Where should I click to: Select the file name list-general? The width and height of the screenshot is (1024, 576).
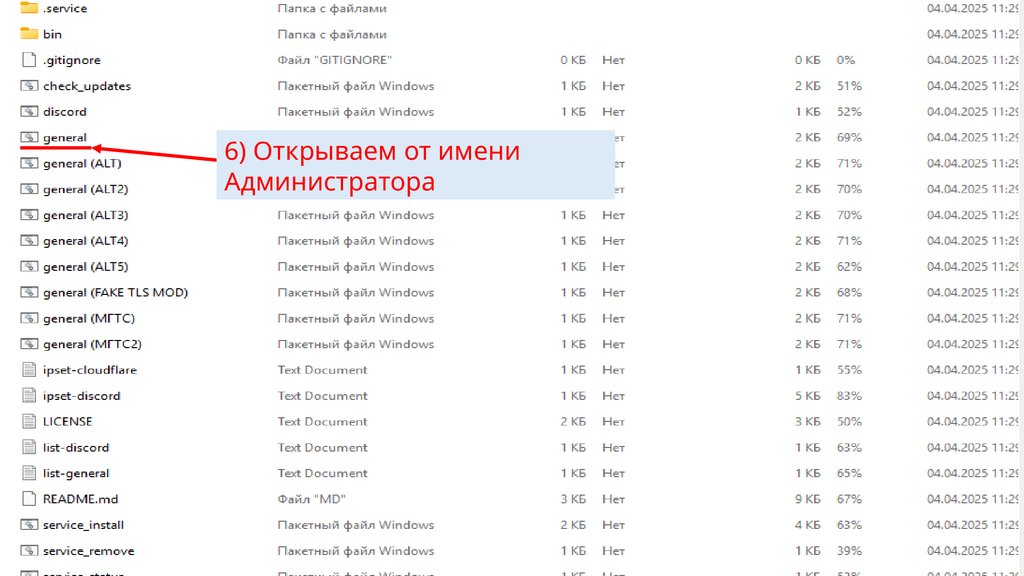tap(76, 473)
